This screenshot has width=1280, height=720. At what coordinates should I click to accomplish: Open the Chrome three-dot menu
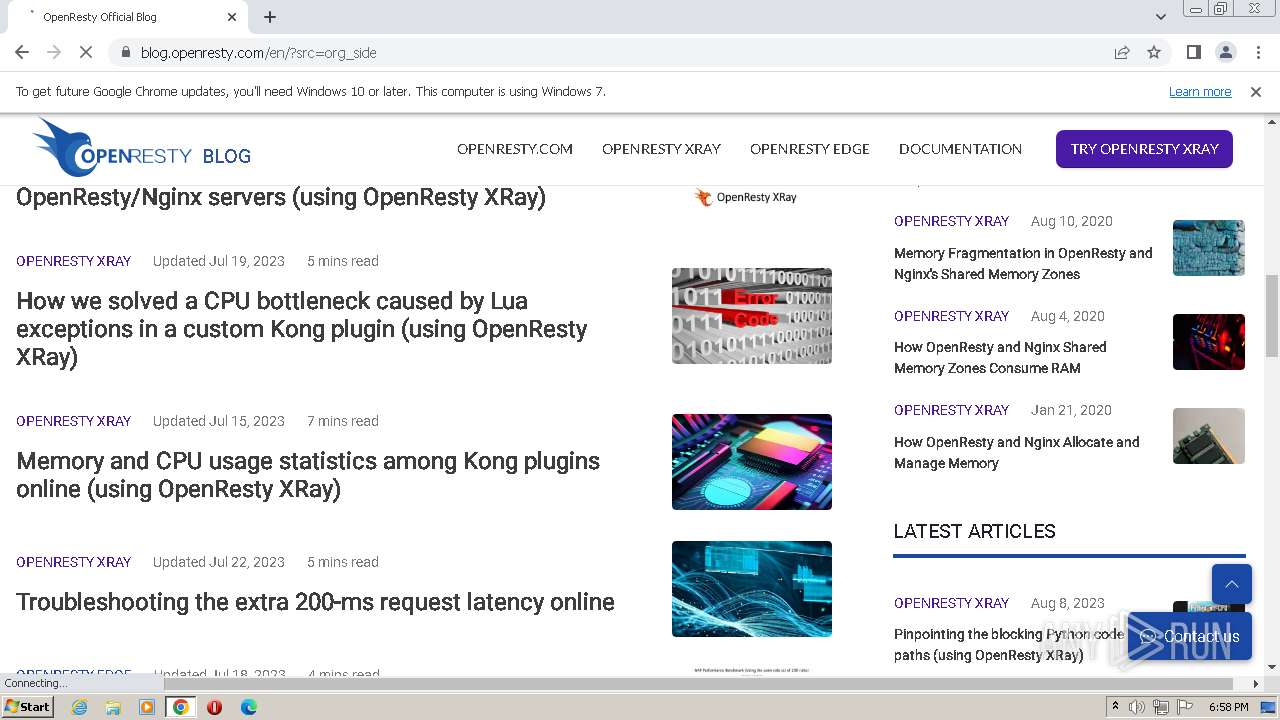click(x=1258, y=52)
